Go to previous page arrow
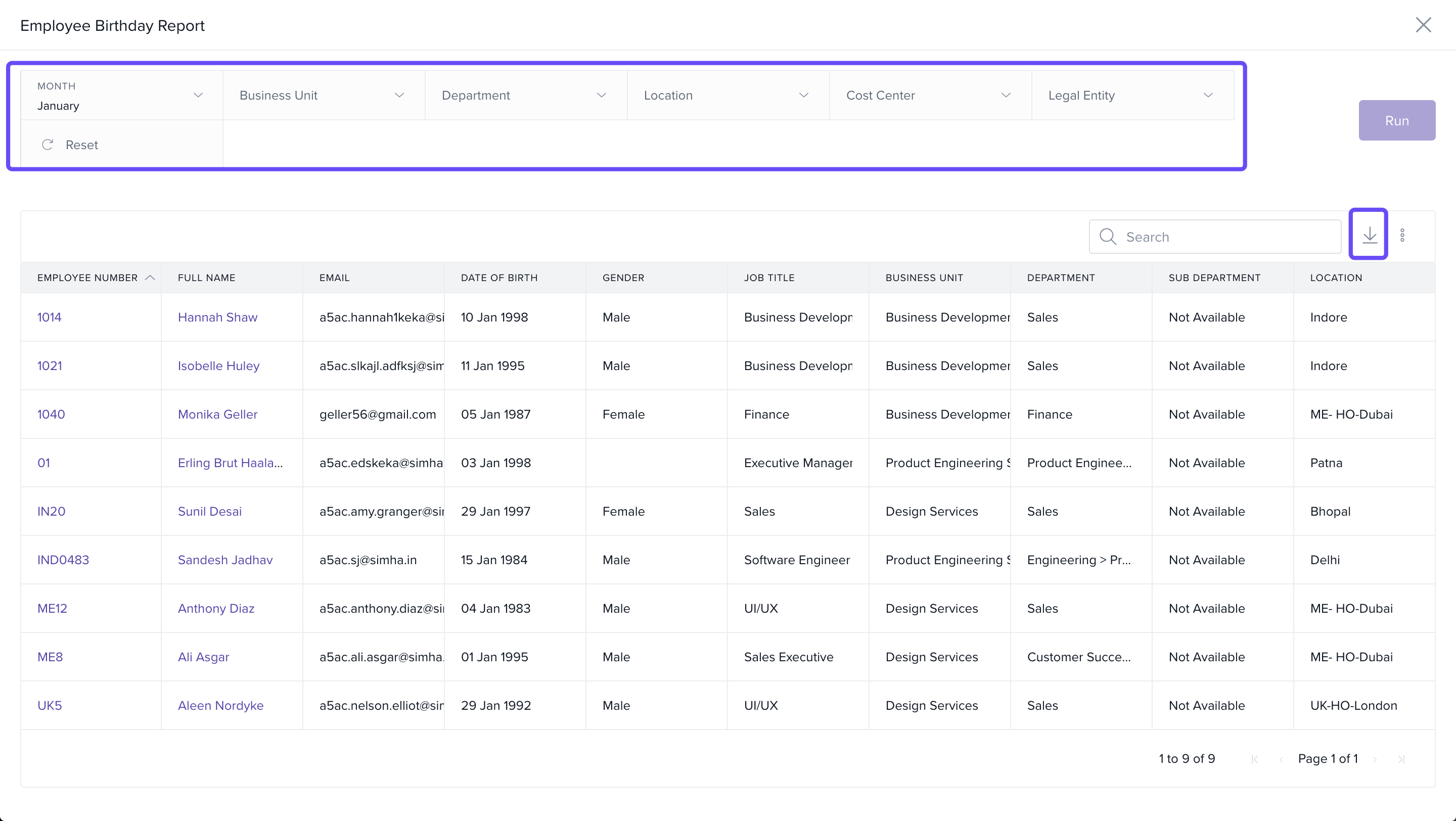This screenshot has width=1456, height=821. [1281, 759]
